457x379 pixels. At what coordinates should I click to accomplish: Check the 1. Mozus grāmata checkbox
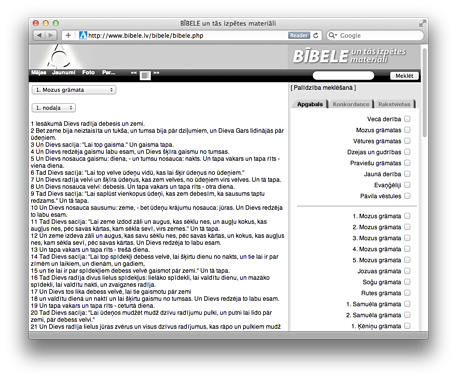[407, 216]
